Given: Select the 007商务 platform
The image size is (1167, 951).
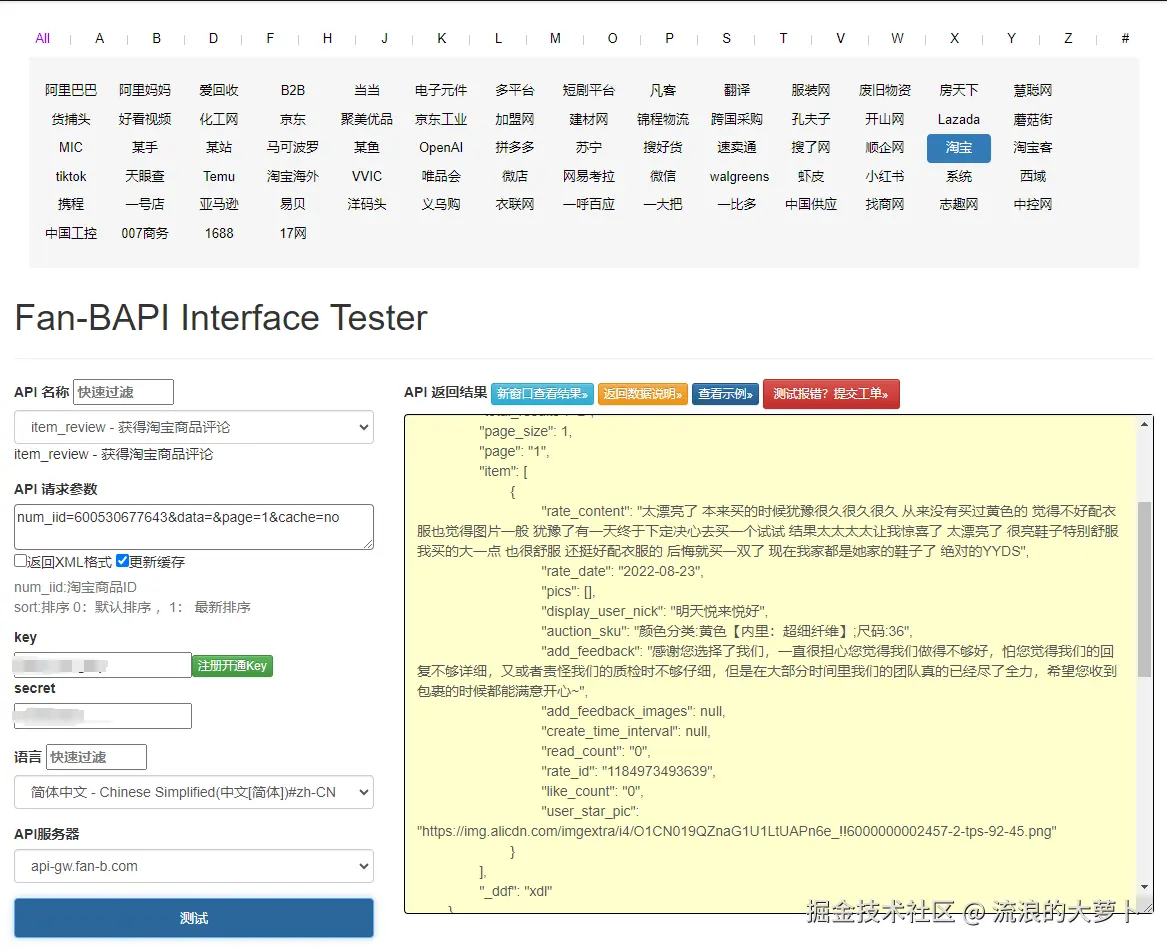Looking at the screenshot, I should (x=145, y=233).
